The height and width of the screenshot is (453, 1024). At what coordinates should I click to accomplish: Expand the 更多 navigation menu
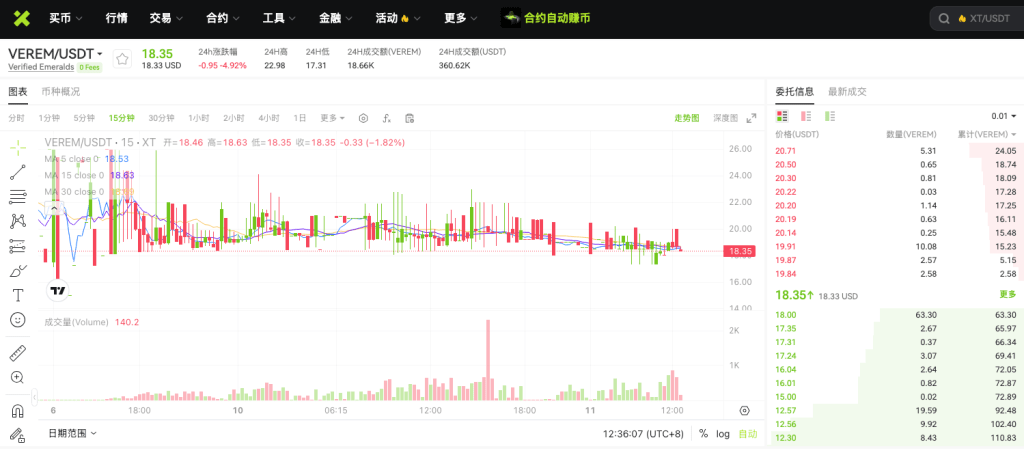[461, 18]
